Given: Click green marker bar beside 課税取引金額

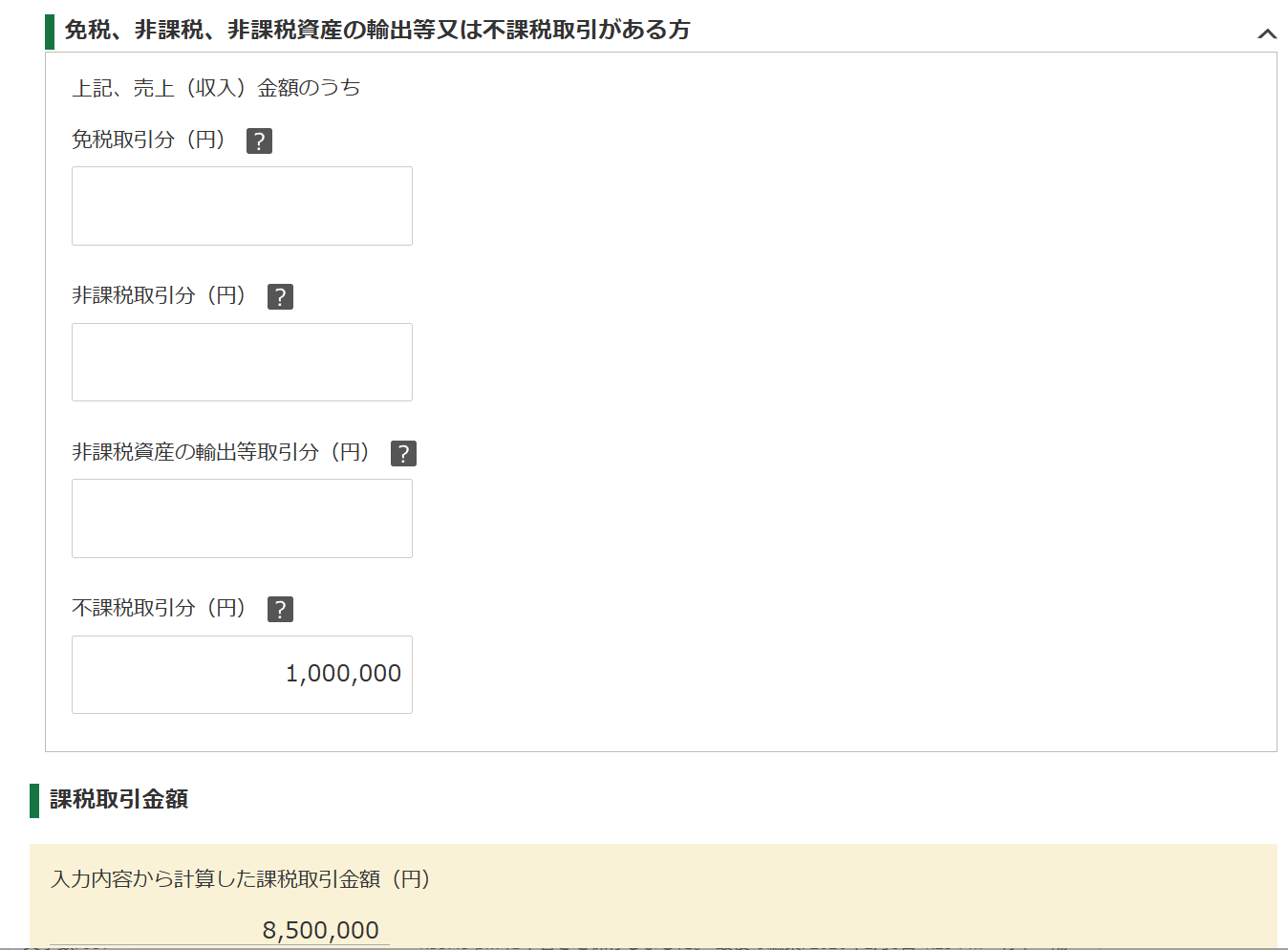Looking at the screenshot, I should 34,800.
